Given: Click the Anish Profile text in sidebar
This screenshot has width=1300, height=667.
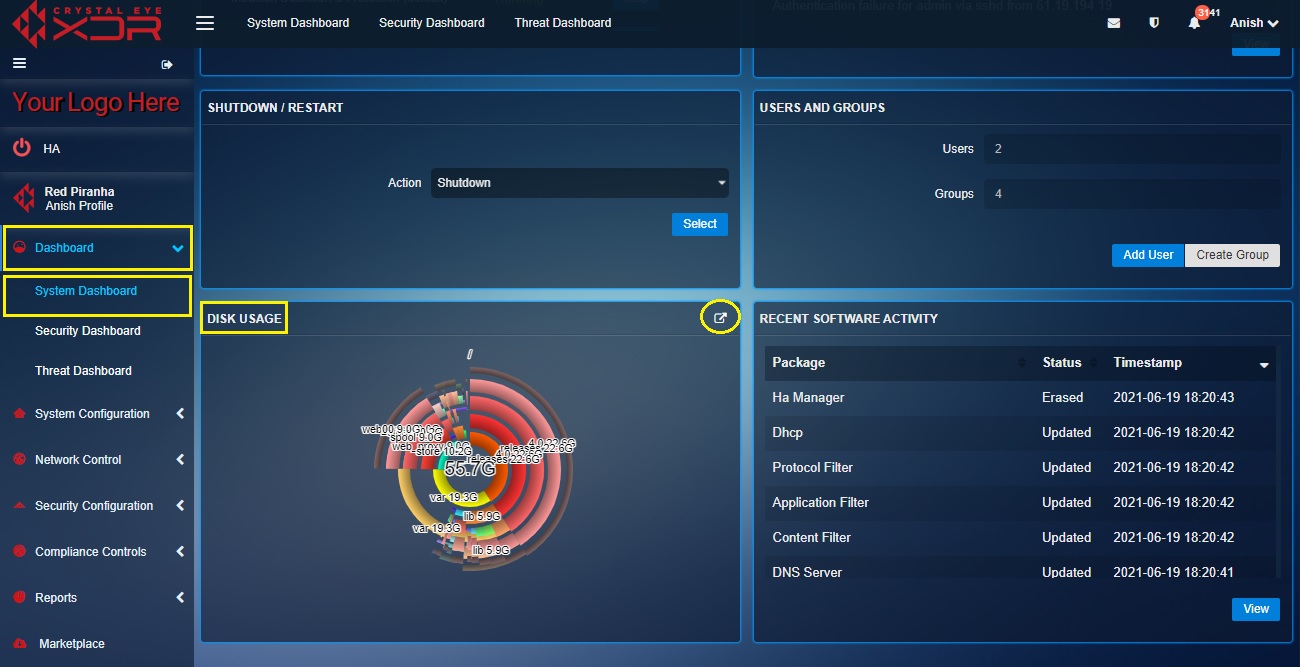Looking at the screenshot, I should [79, 206].
